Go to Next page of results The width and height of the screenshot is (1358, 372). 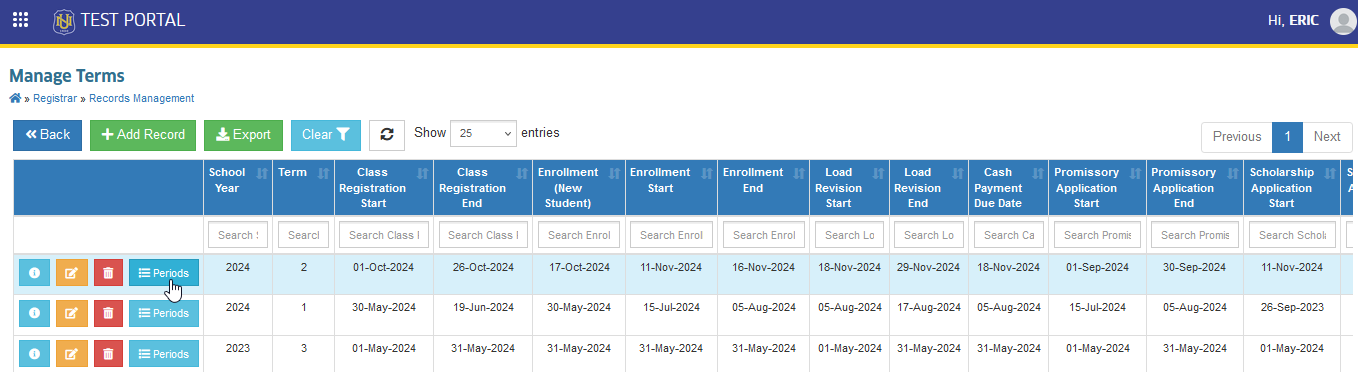(x=1327, y=137)
